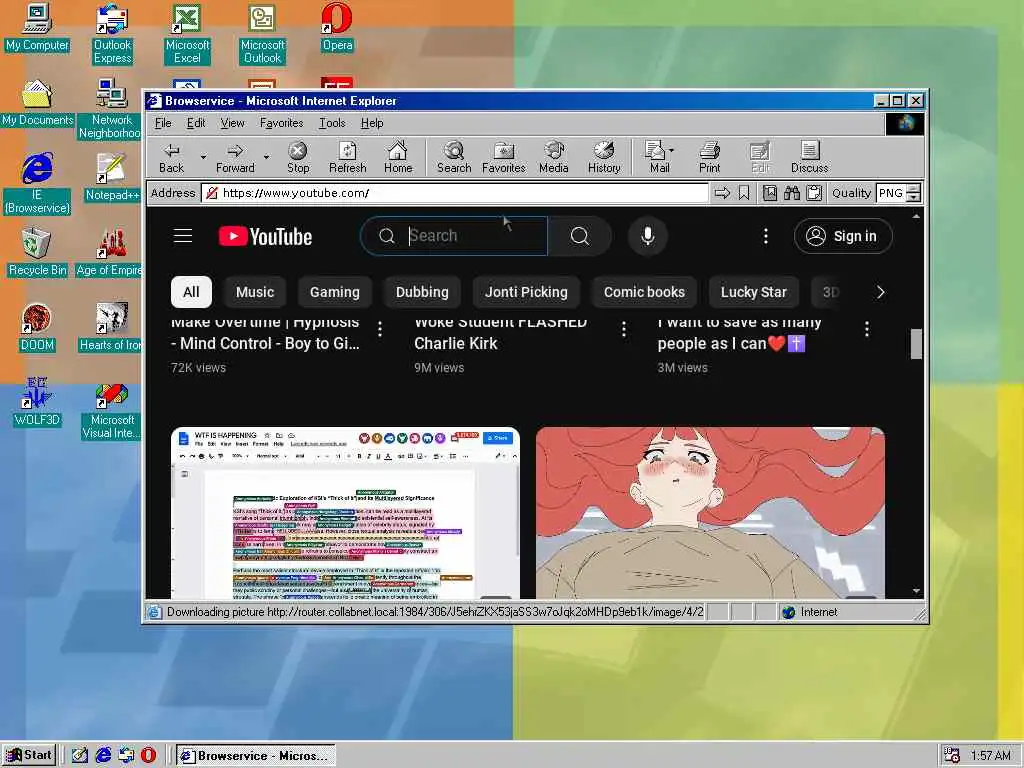Click Browservice taskbar button
Screen dimensions: 1024x768
point(255,756)
